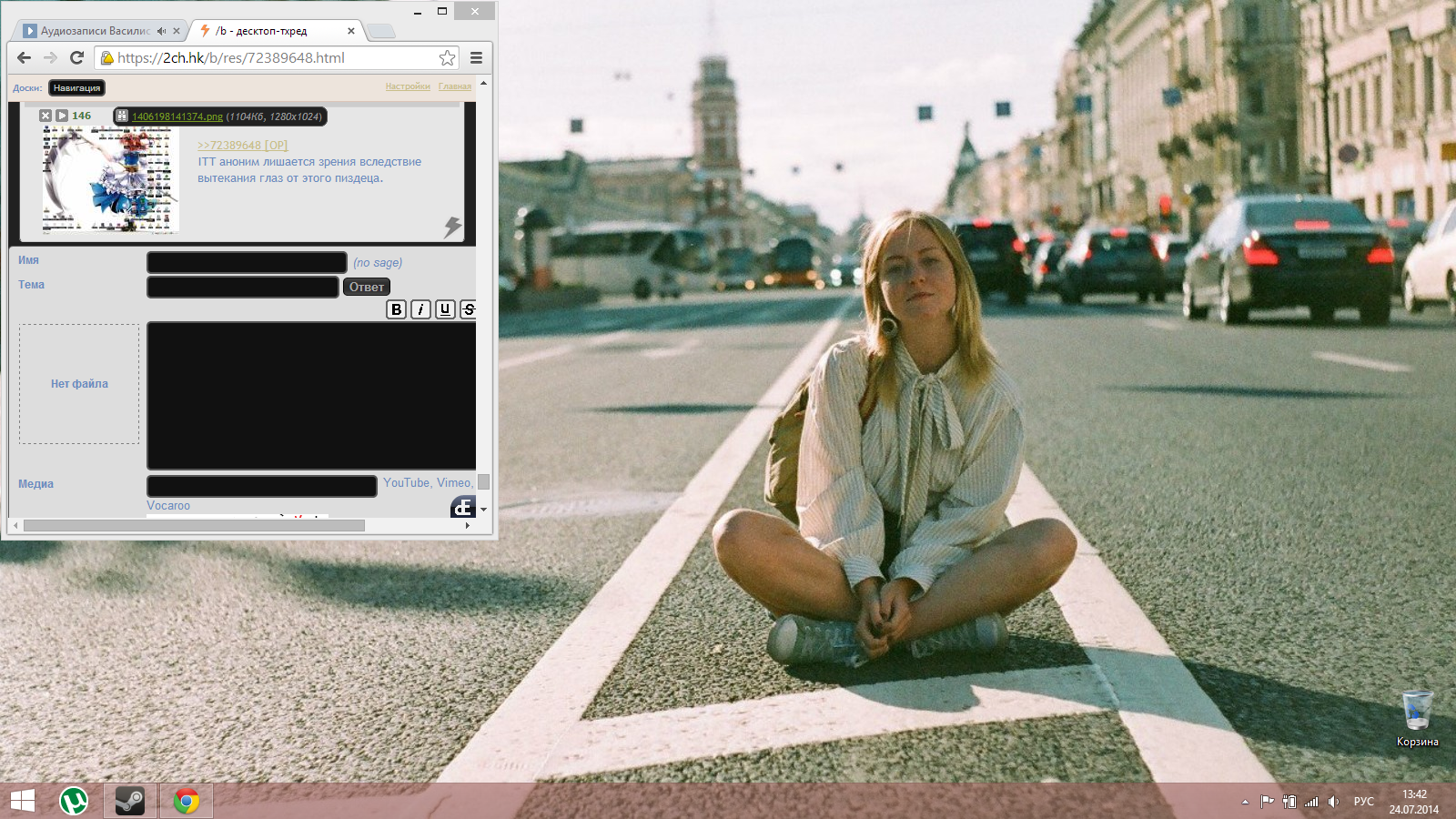Switch to the Аудиозаписи tab

click(96, 31)
